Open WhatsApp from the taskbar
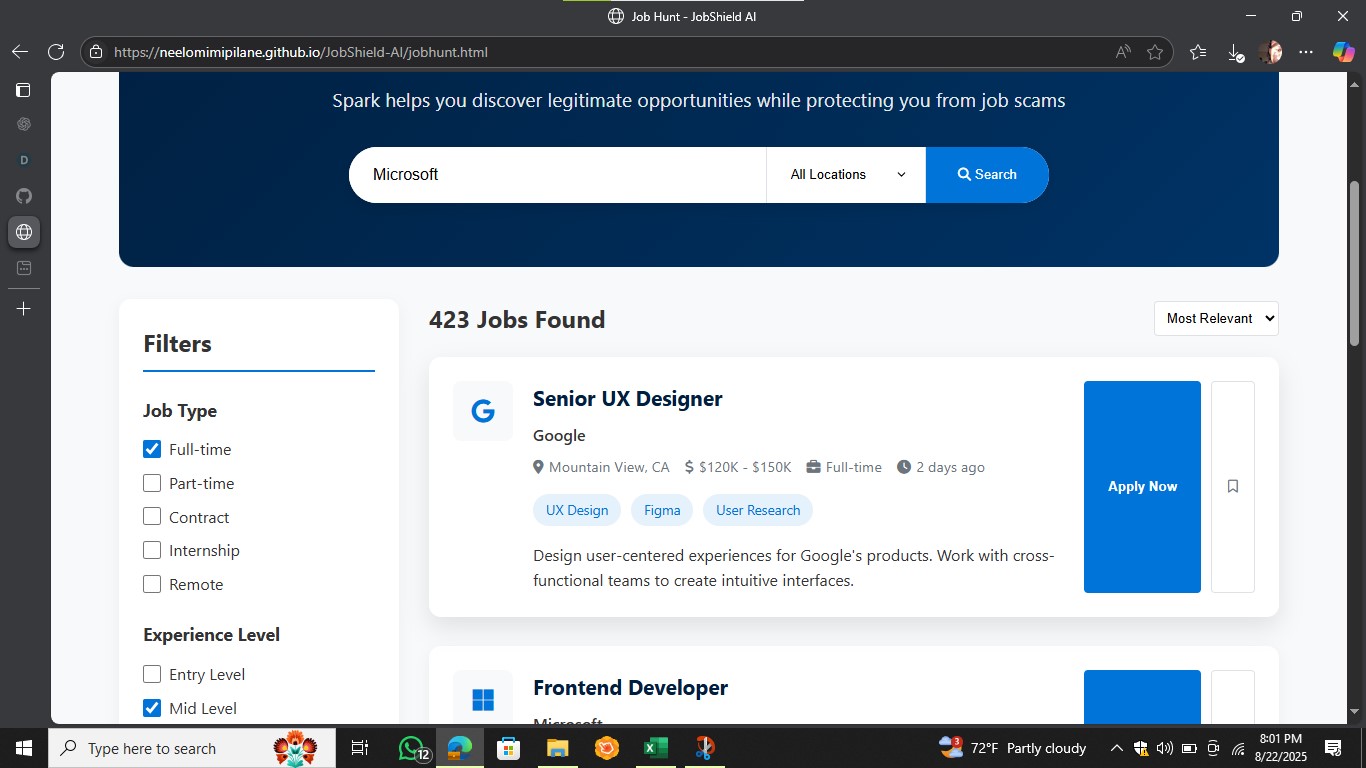 (412, 748)
